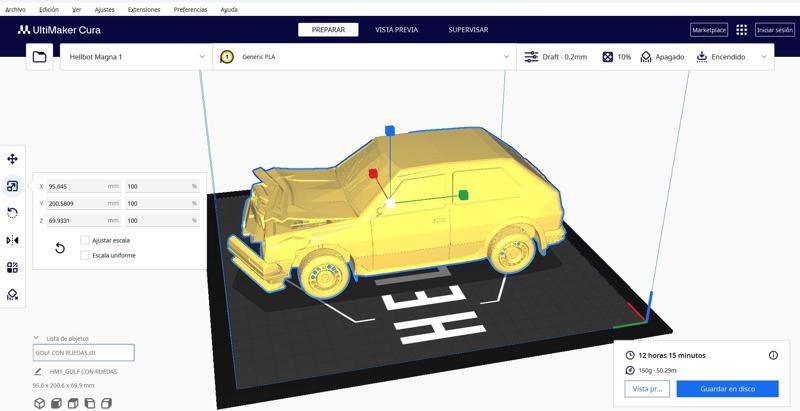Open the Archivo menu

[15, 10]
